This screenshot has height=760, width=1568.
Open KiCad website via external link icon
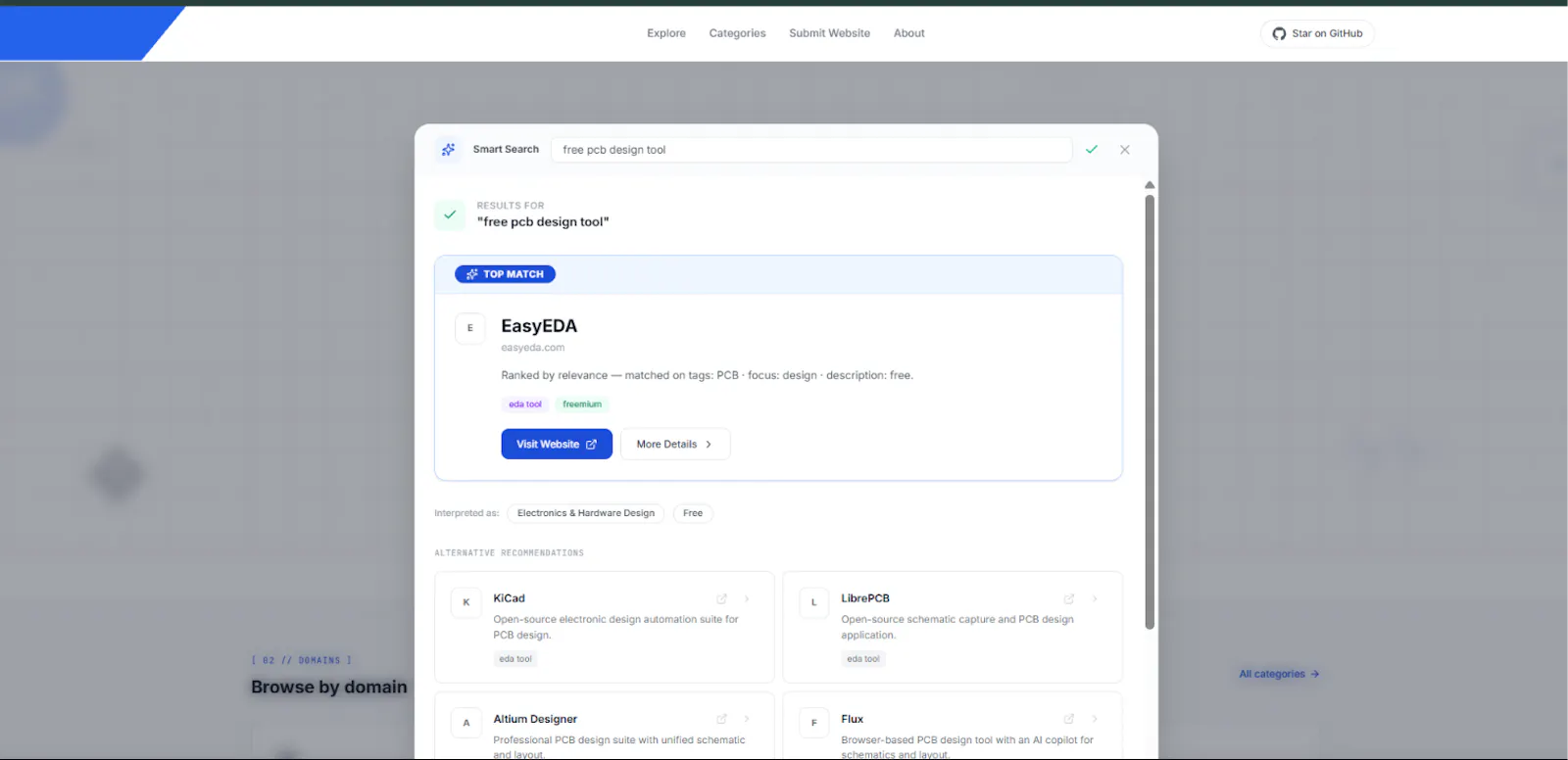722,598
